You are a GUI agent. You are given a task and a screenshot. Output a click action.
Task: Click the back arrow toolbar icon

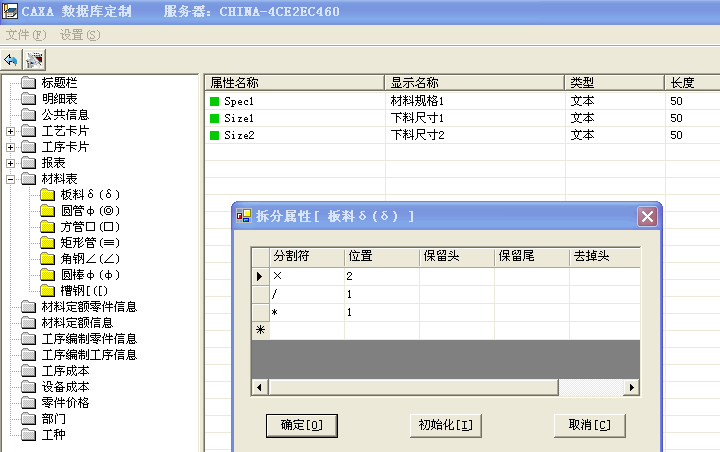click(x=12, y=60)
